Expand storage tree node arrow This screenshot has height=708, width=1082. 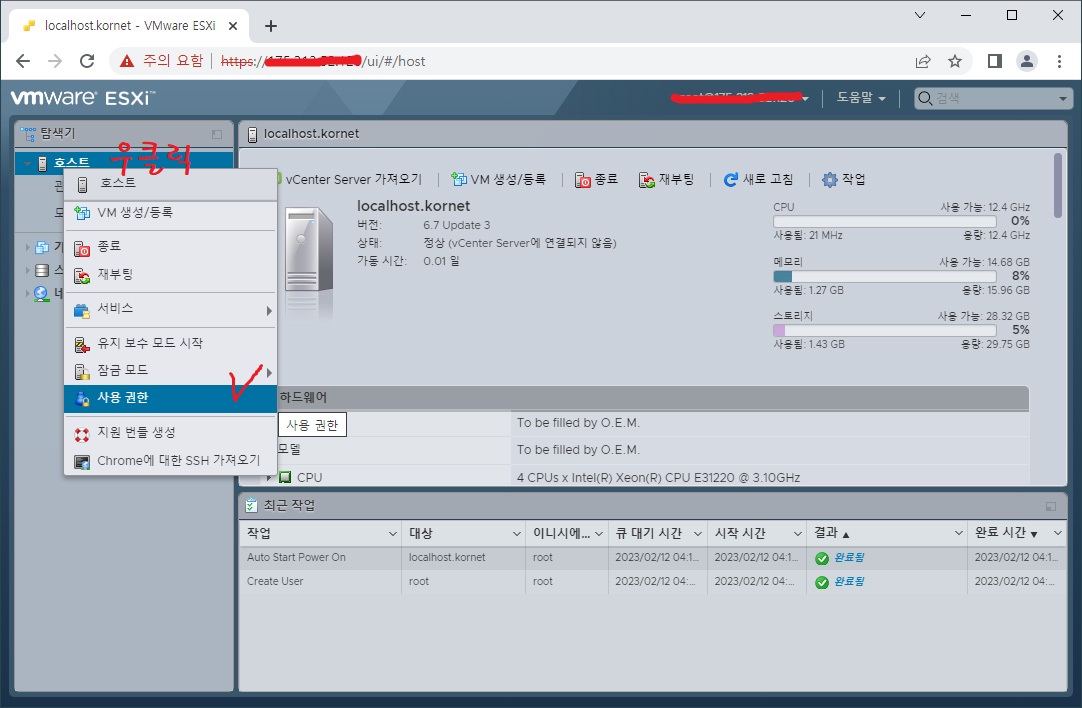click(28, 270)
